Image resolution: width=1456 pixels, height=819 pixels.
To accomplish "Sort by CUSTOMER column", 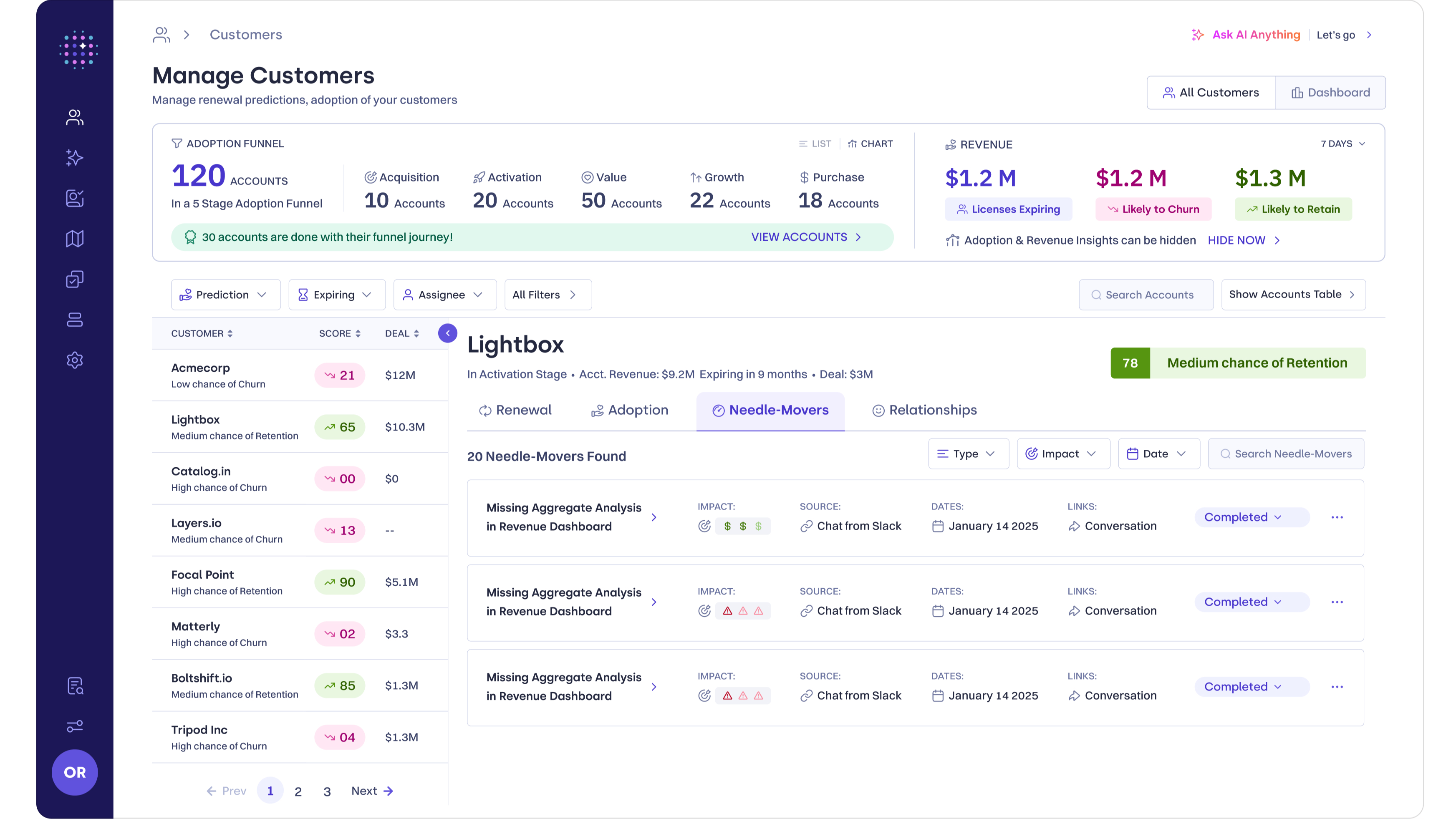I will coord(202,333).
